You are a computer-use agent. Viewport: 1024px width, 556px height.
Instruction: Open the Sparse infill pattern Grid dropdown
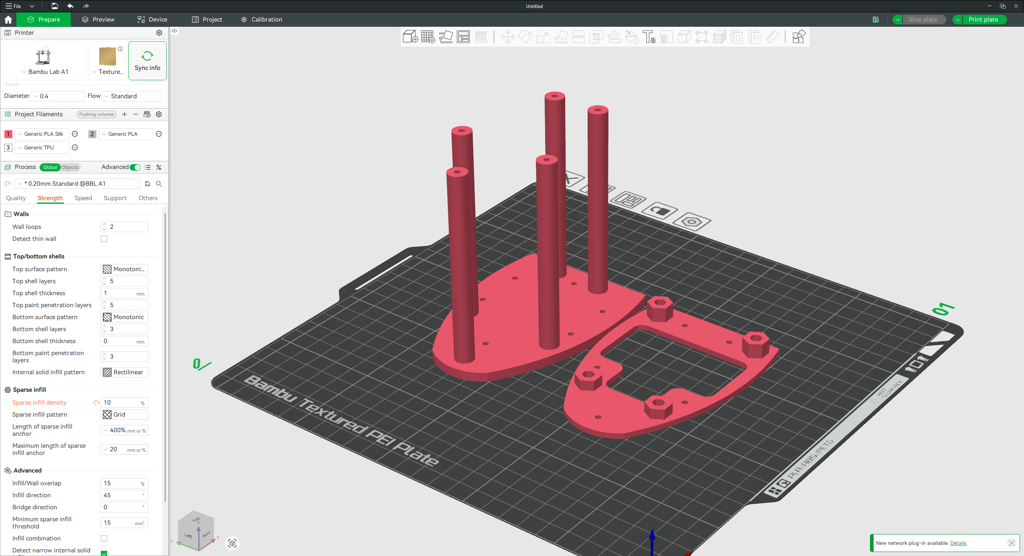coord(124,414)
